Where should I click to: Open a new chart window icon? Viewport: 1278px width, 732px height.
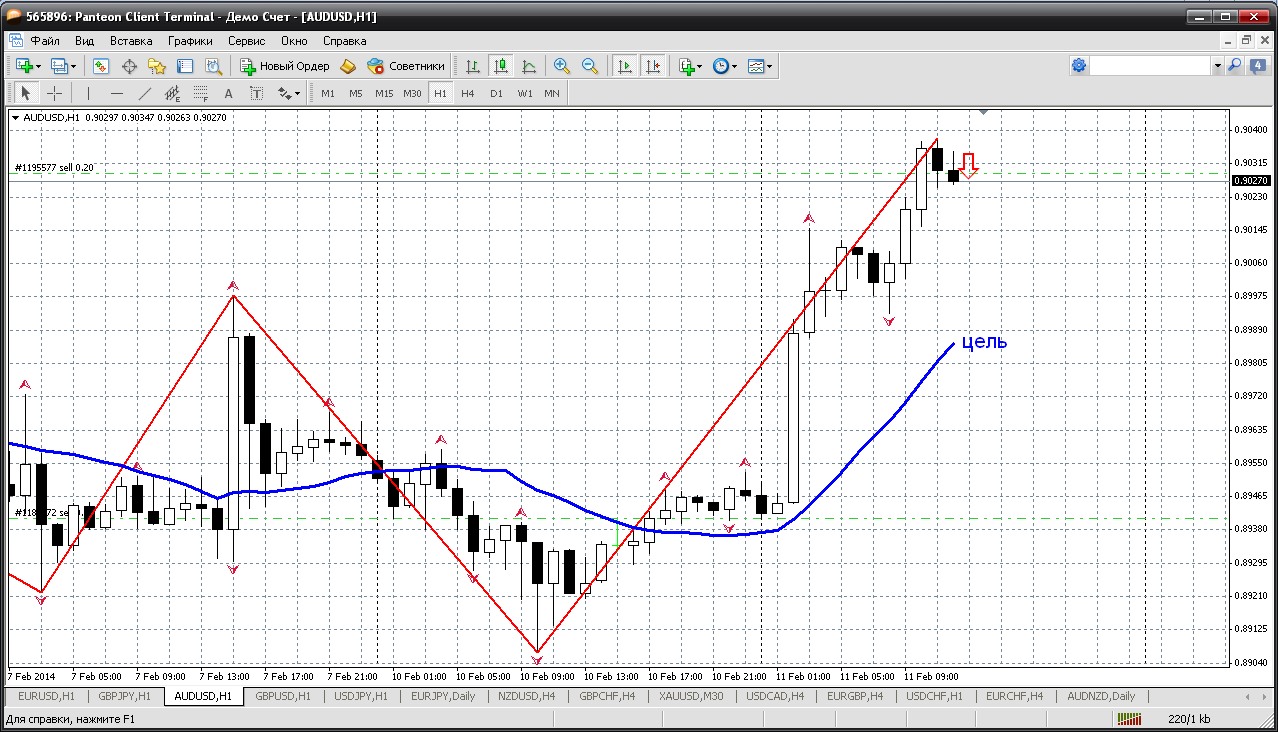coord(24,66)
